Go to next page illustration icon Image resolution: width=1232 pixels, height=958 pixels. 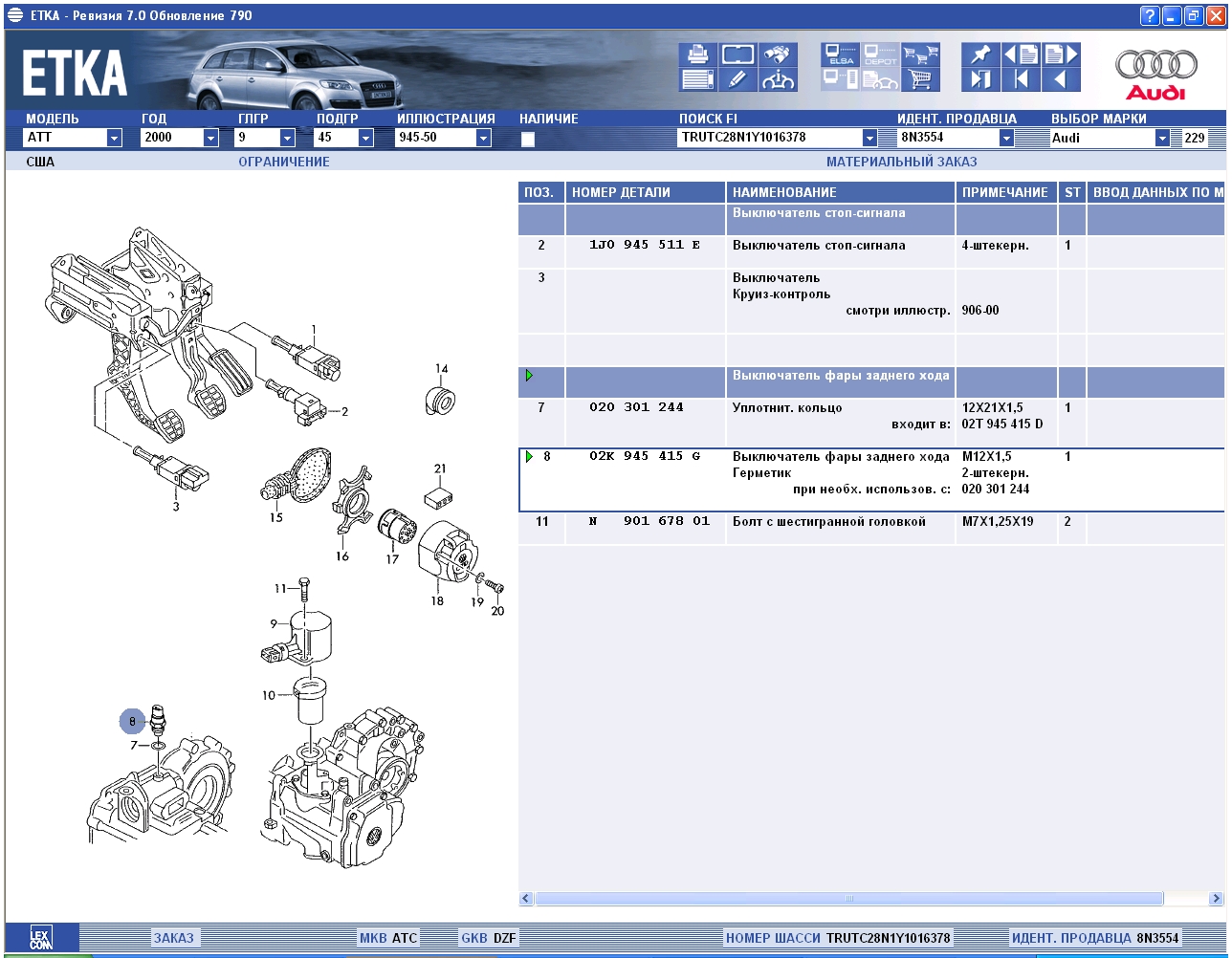[1060, 54]
